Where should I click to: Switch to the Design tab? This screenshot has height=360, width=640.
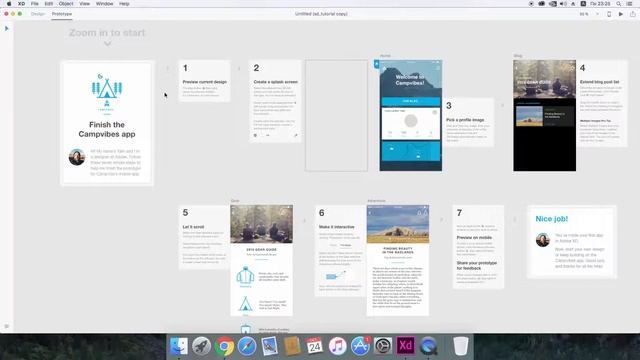click(x=38, y=14)
